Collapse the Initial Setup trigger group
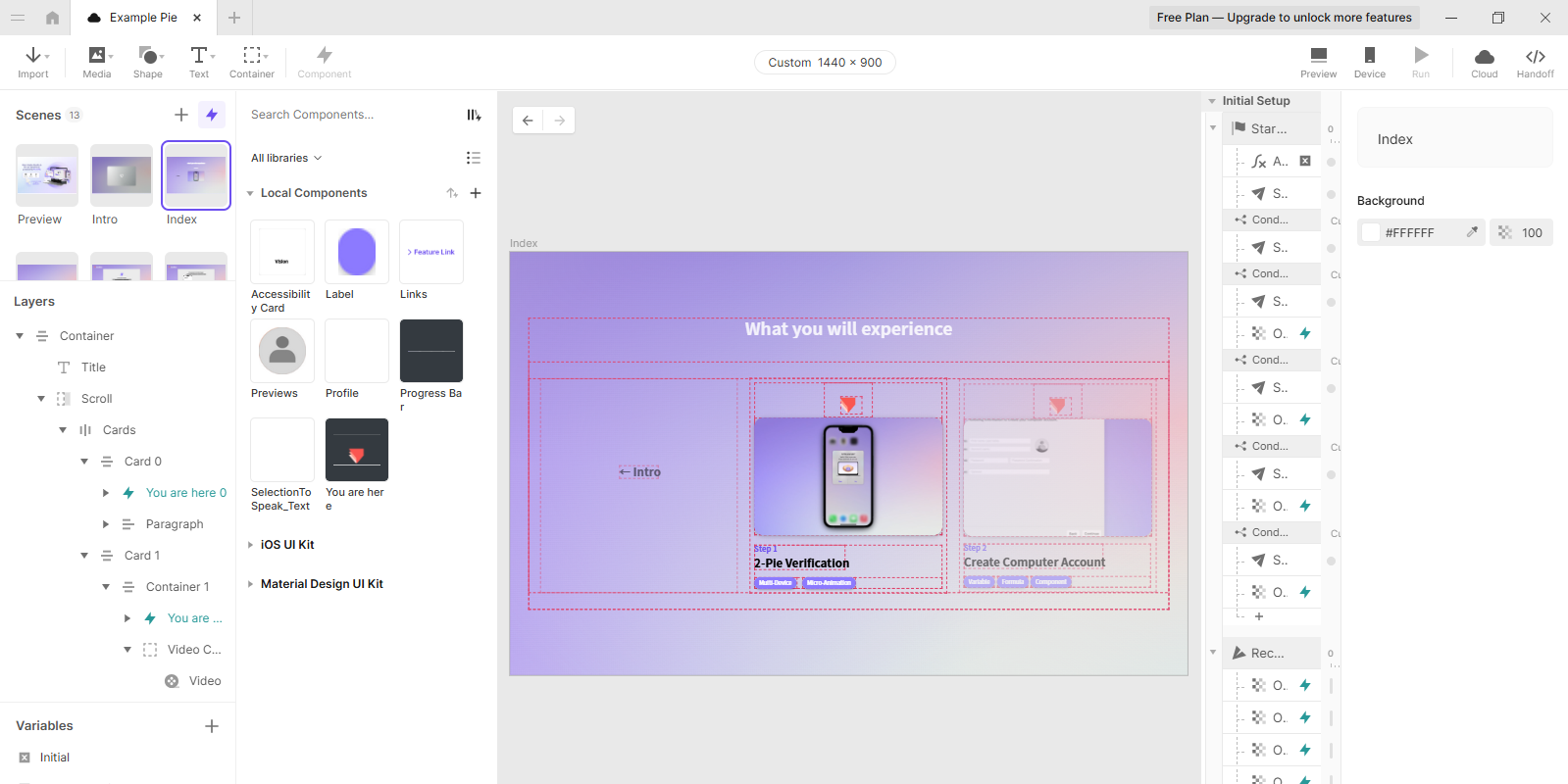This screenshot has width=1568, height=784. point(1212,101)
